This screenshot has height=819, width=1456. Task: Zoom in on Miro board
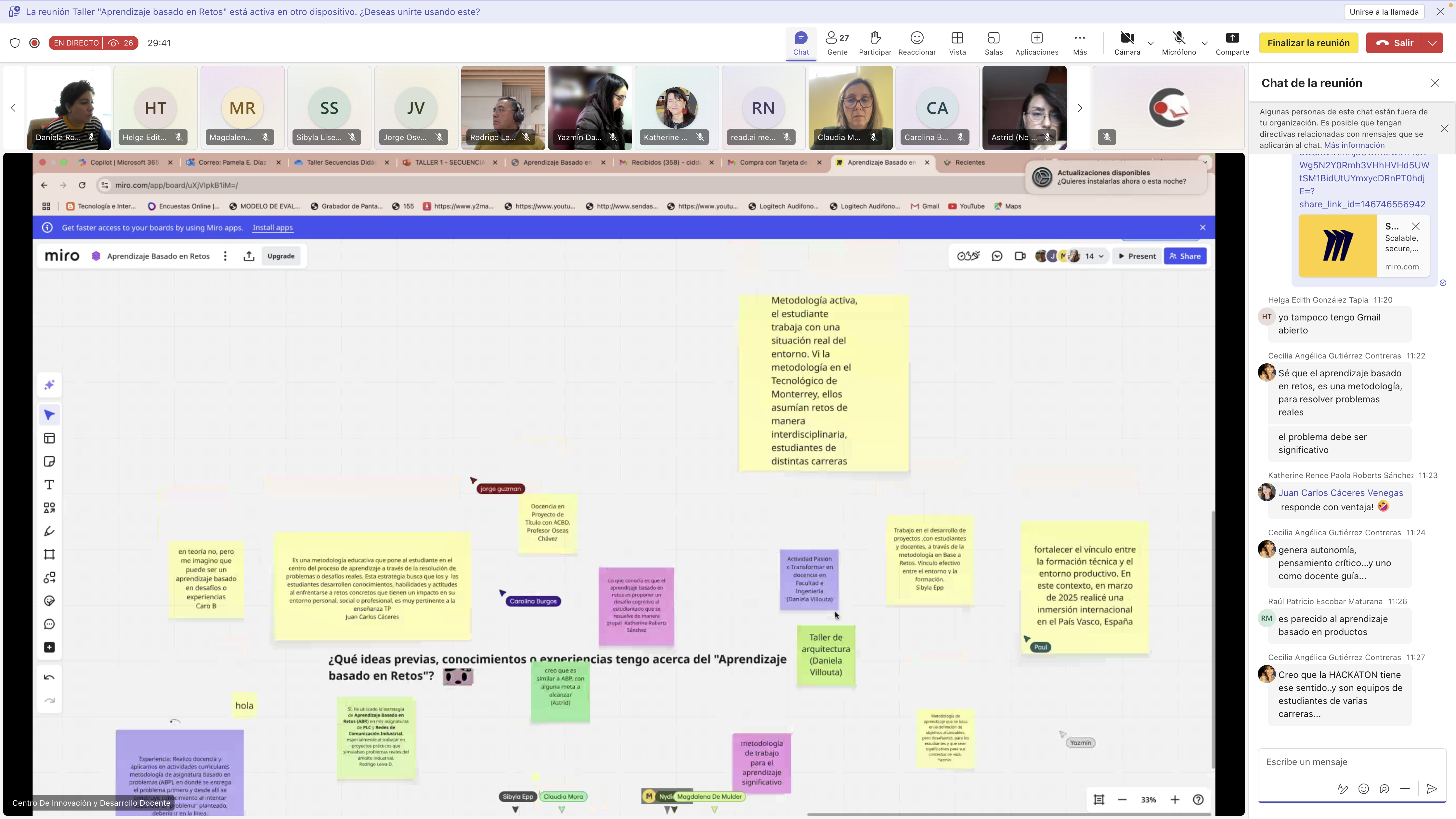click(1175, 800)
